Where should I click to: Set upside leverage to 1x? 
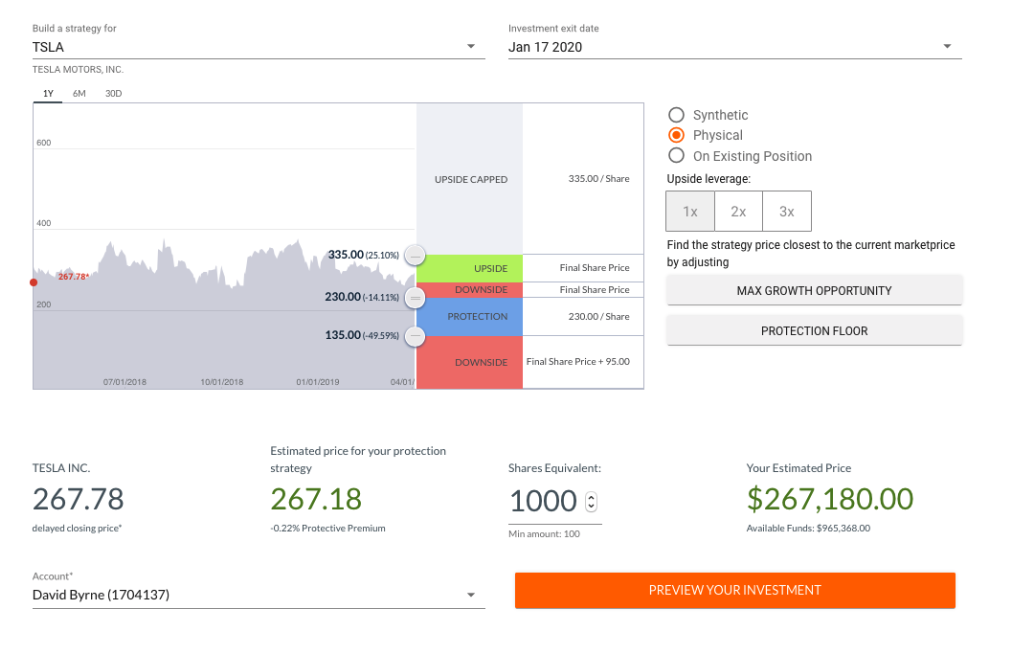coord(690,211)
